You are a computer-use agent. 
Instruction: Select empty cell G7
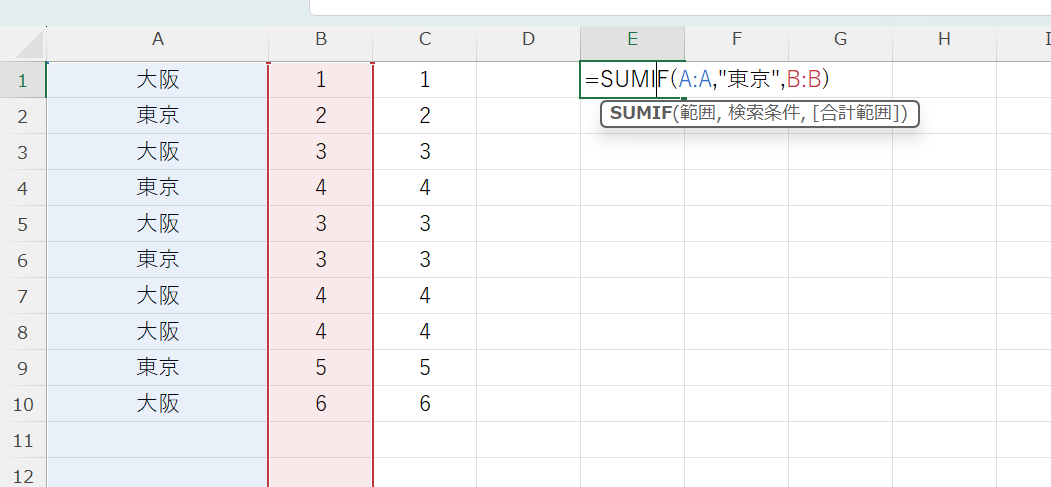pyautogui.click(x=840, y=296)
